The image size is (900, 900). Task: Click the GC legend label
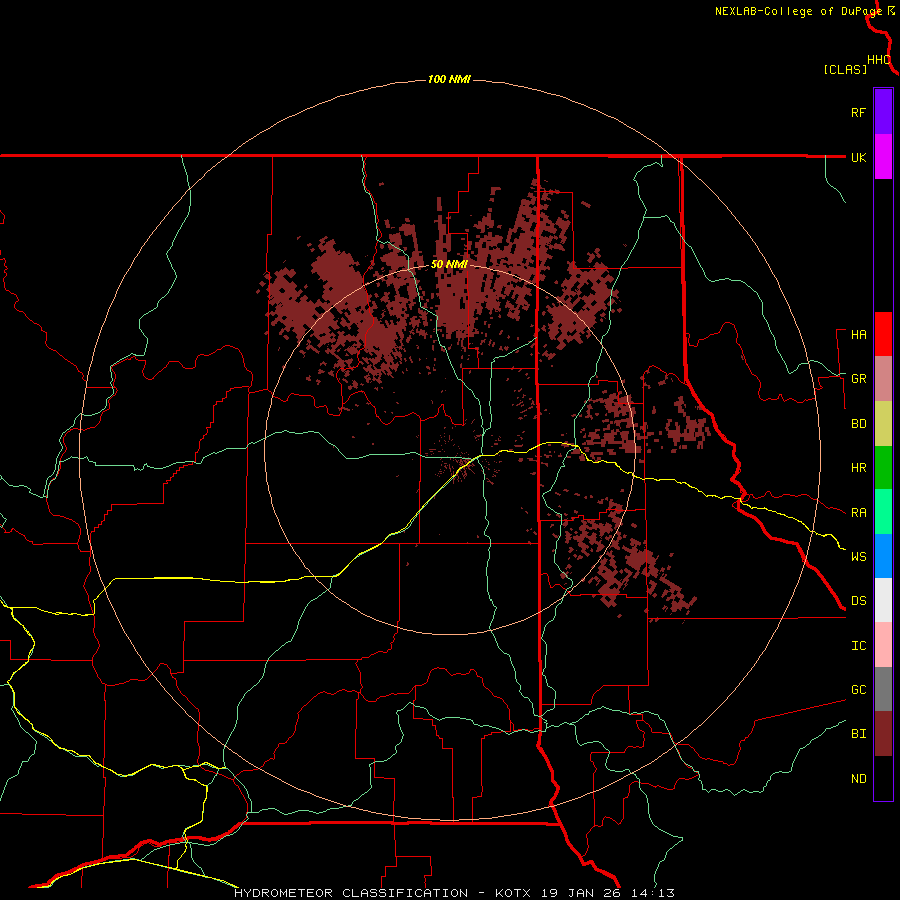tap(858, 690)
